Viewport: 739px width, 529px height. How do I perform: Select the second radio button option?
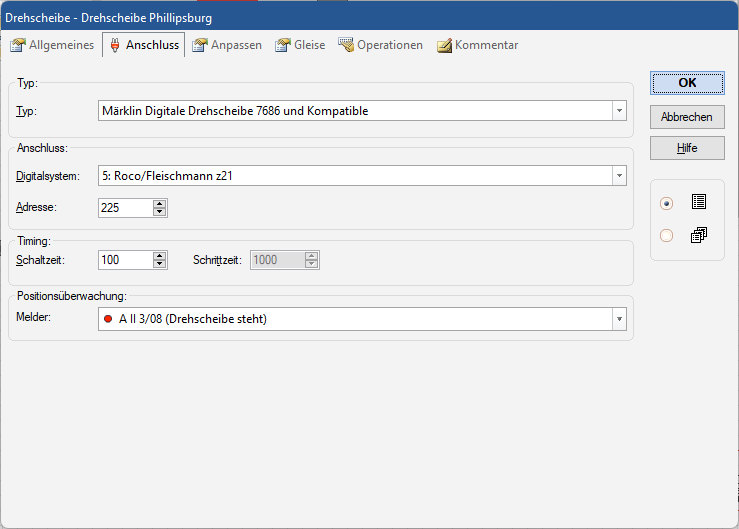(667, 236)
